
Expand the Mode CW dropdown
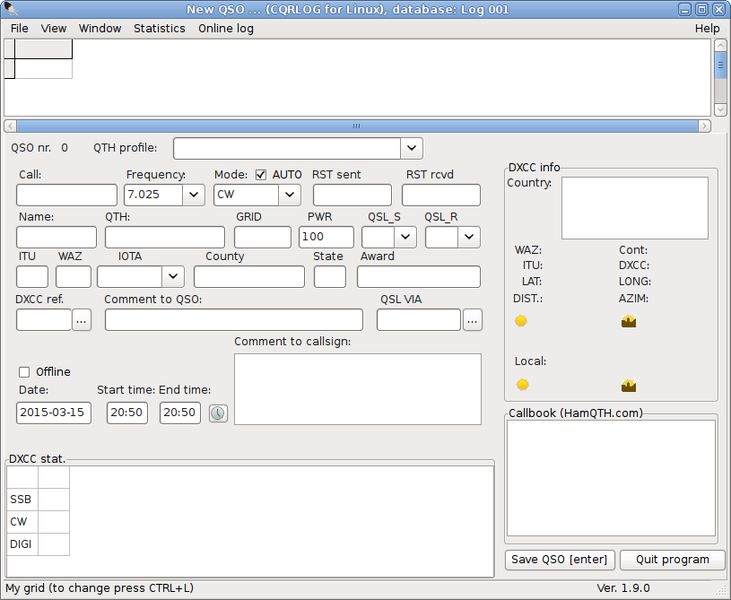(290, 195)
